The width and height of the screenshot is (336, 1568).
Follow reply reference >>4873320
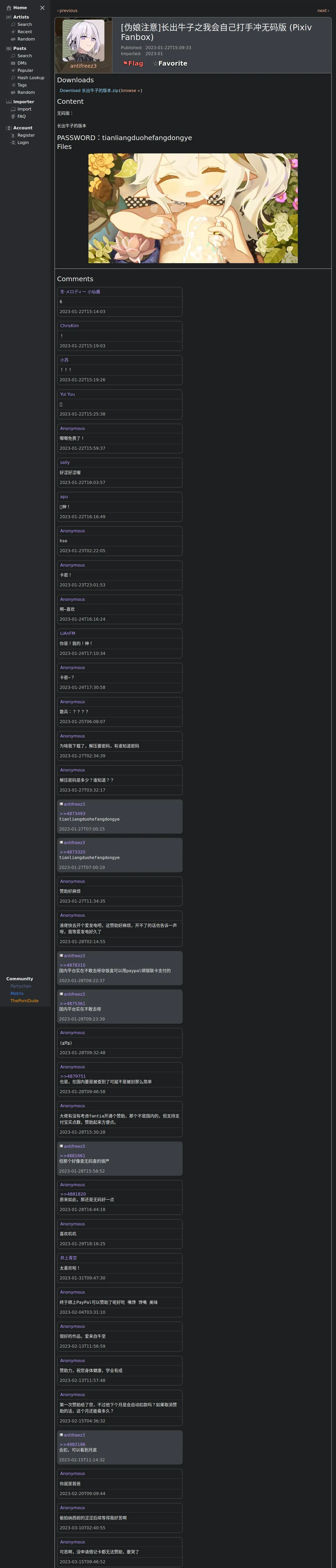72,852
